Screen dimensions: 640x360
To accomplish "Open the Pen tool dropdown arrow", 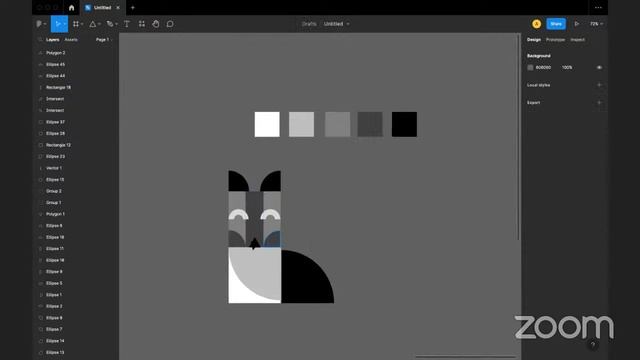I will pos(116,24).
